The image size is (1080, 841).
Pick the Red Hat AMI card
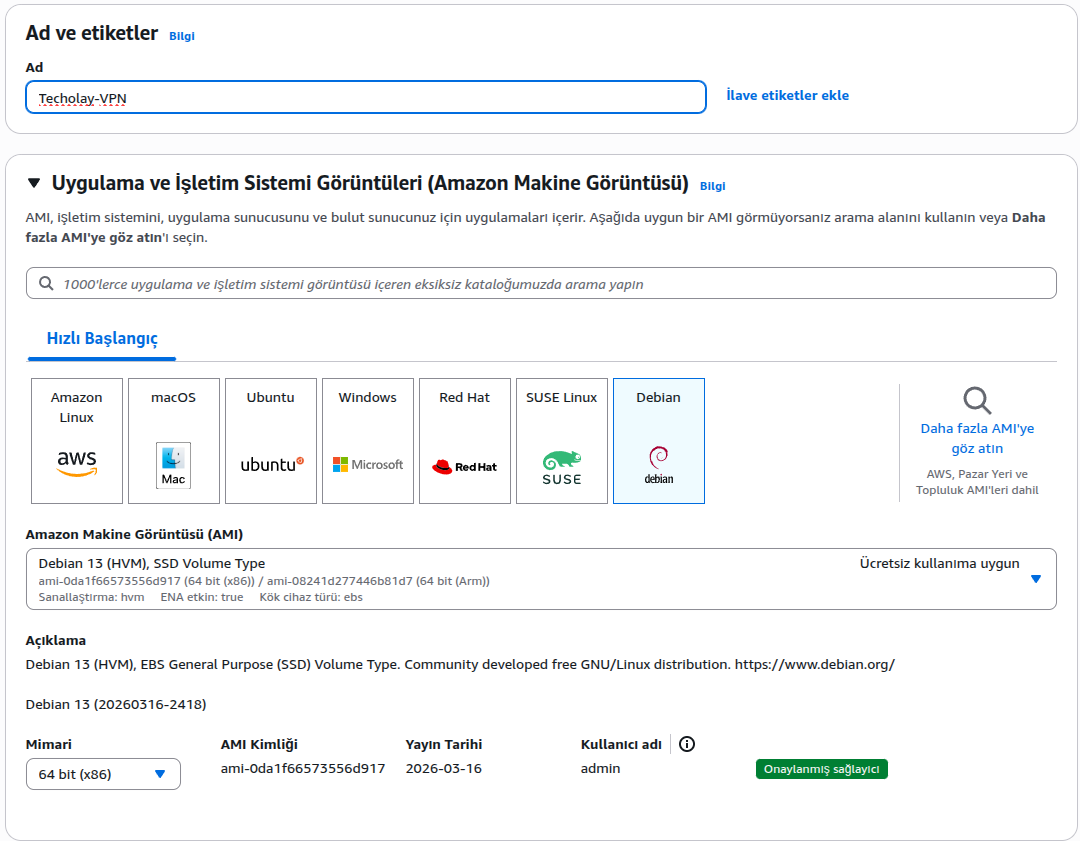(x=465, y=441)
